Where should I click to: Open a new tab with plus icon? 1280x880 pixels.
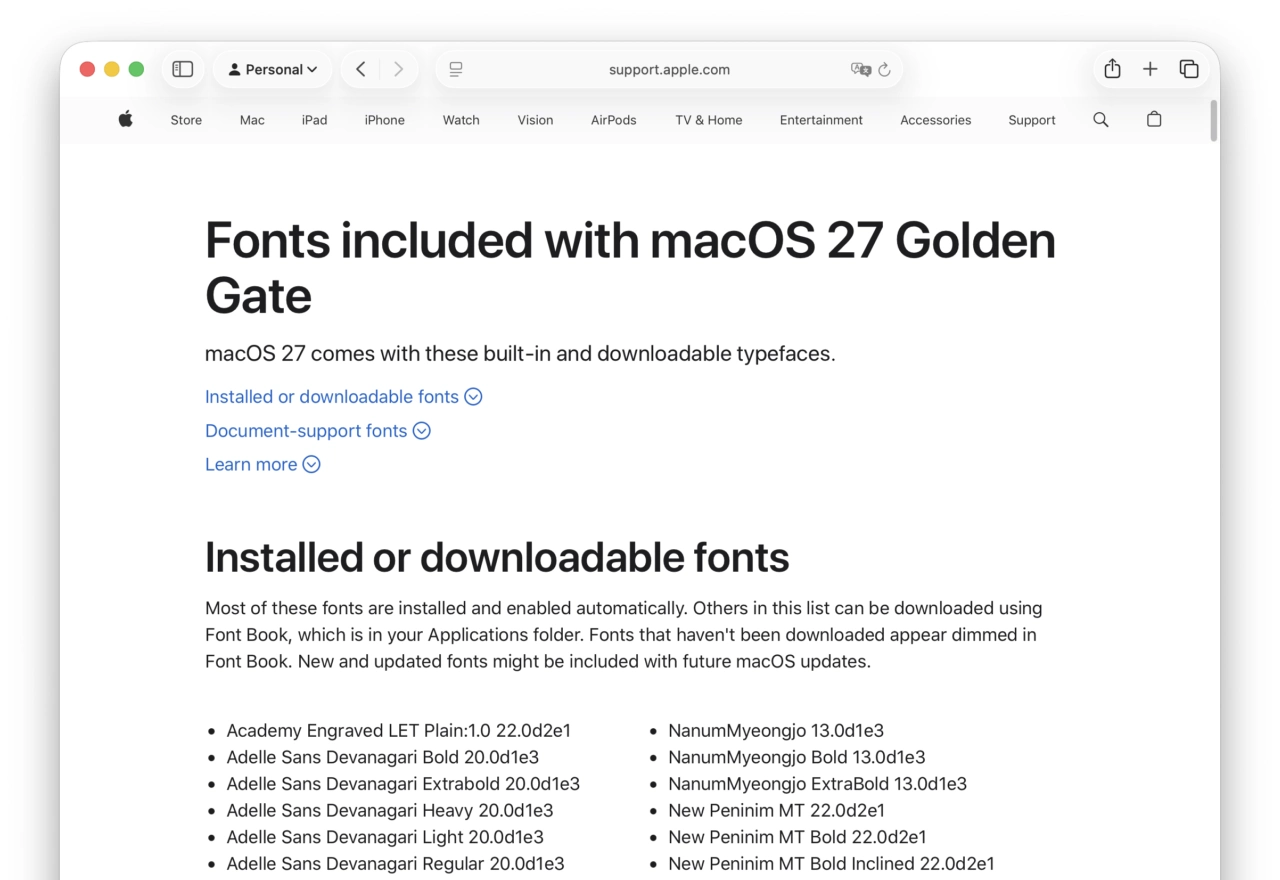(1150, 69)
